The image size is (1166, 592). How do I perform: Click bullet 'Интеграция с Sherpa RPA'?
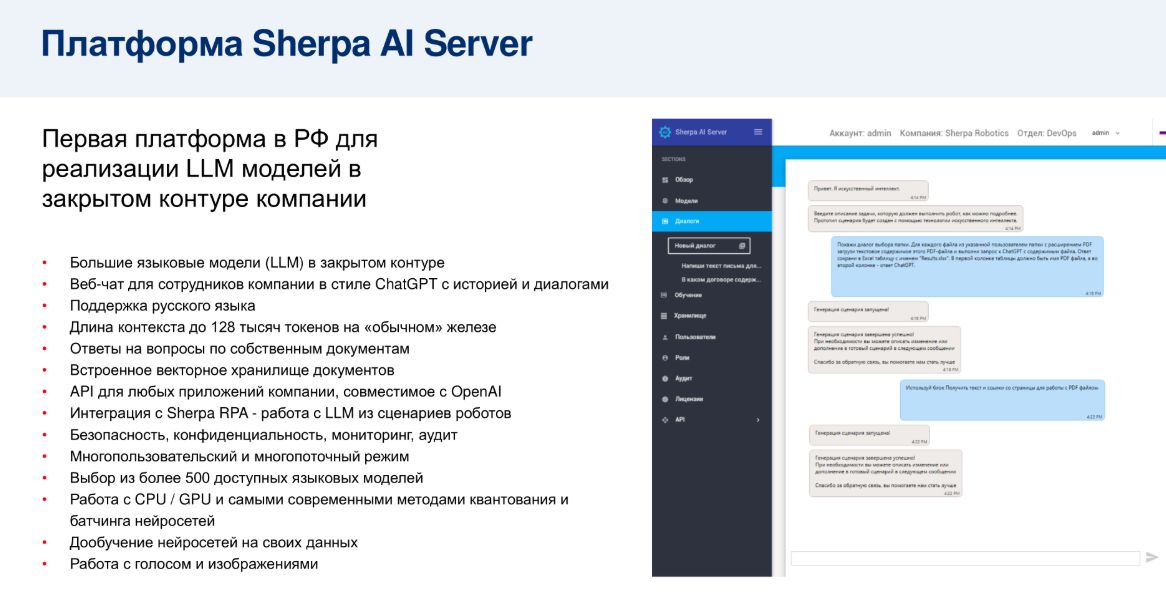pos(290,413)
